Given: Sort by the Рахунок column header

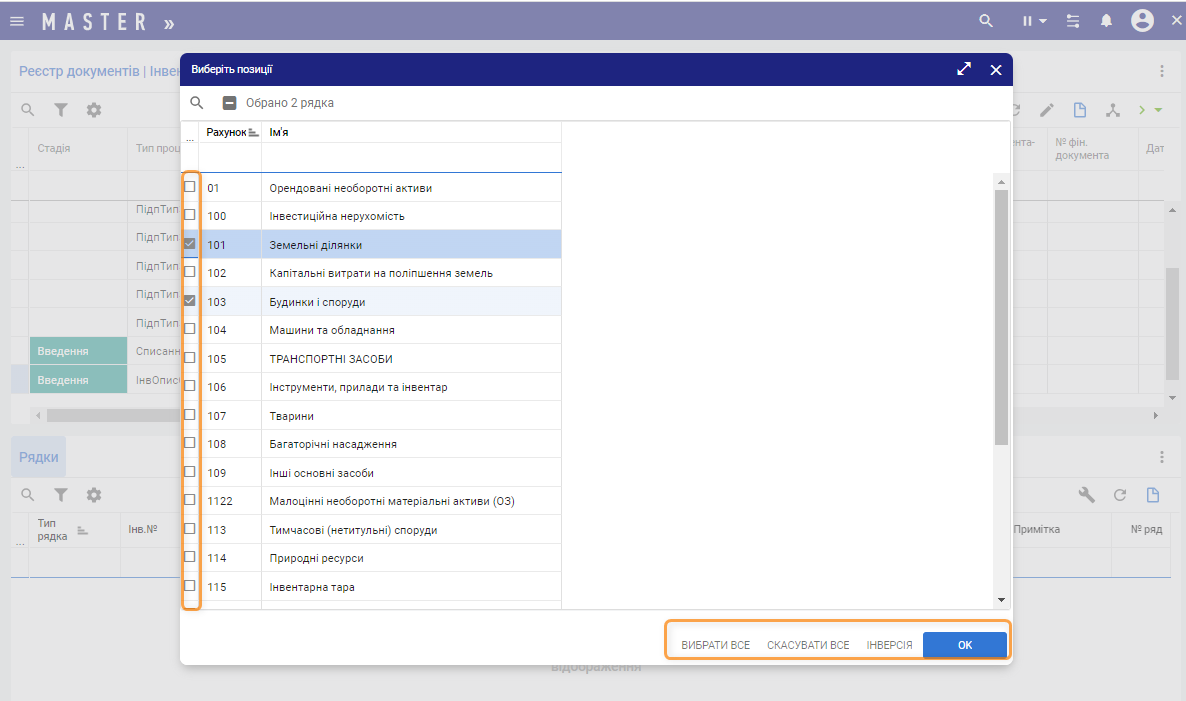Looking at the screenshot, I should point(226,132).
